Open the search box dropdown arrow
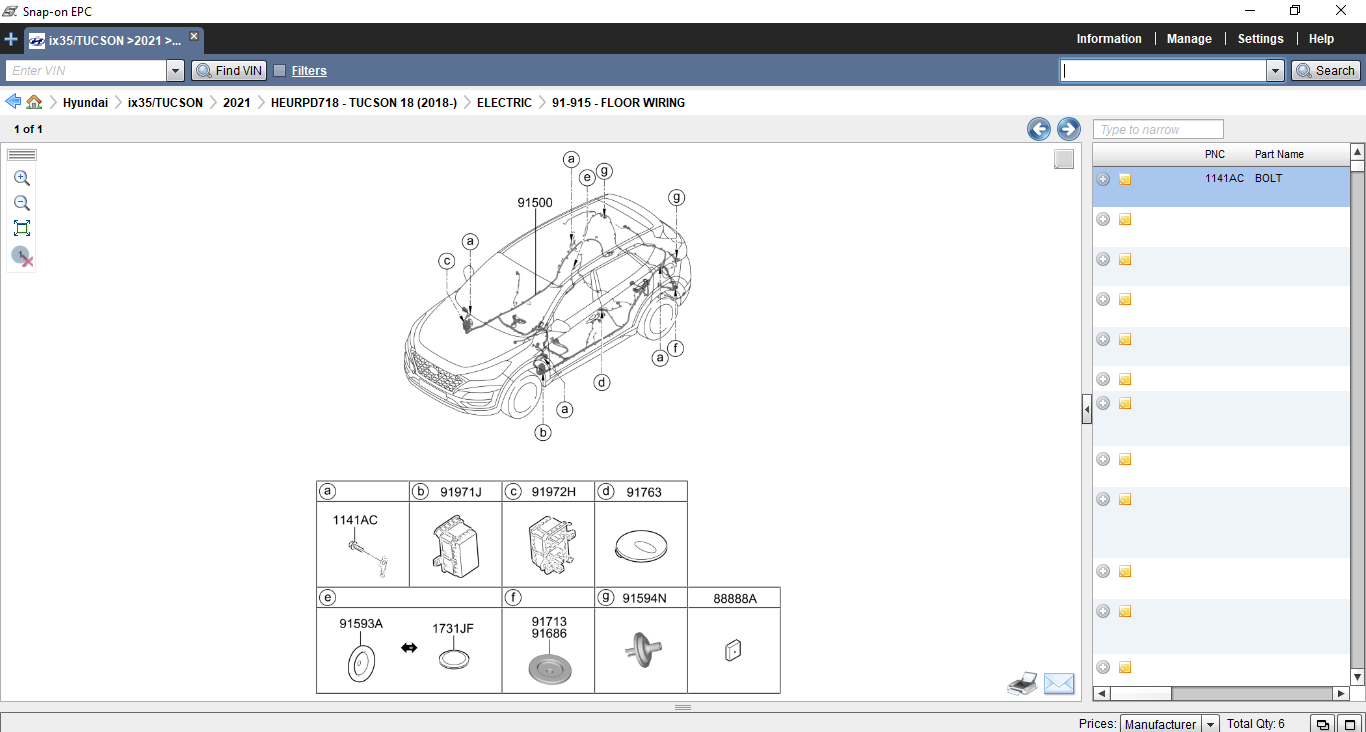Screen dimensions: 1366x732 point(1275,70)
